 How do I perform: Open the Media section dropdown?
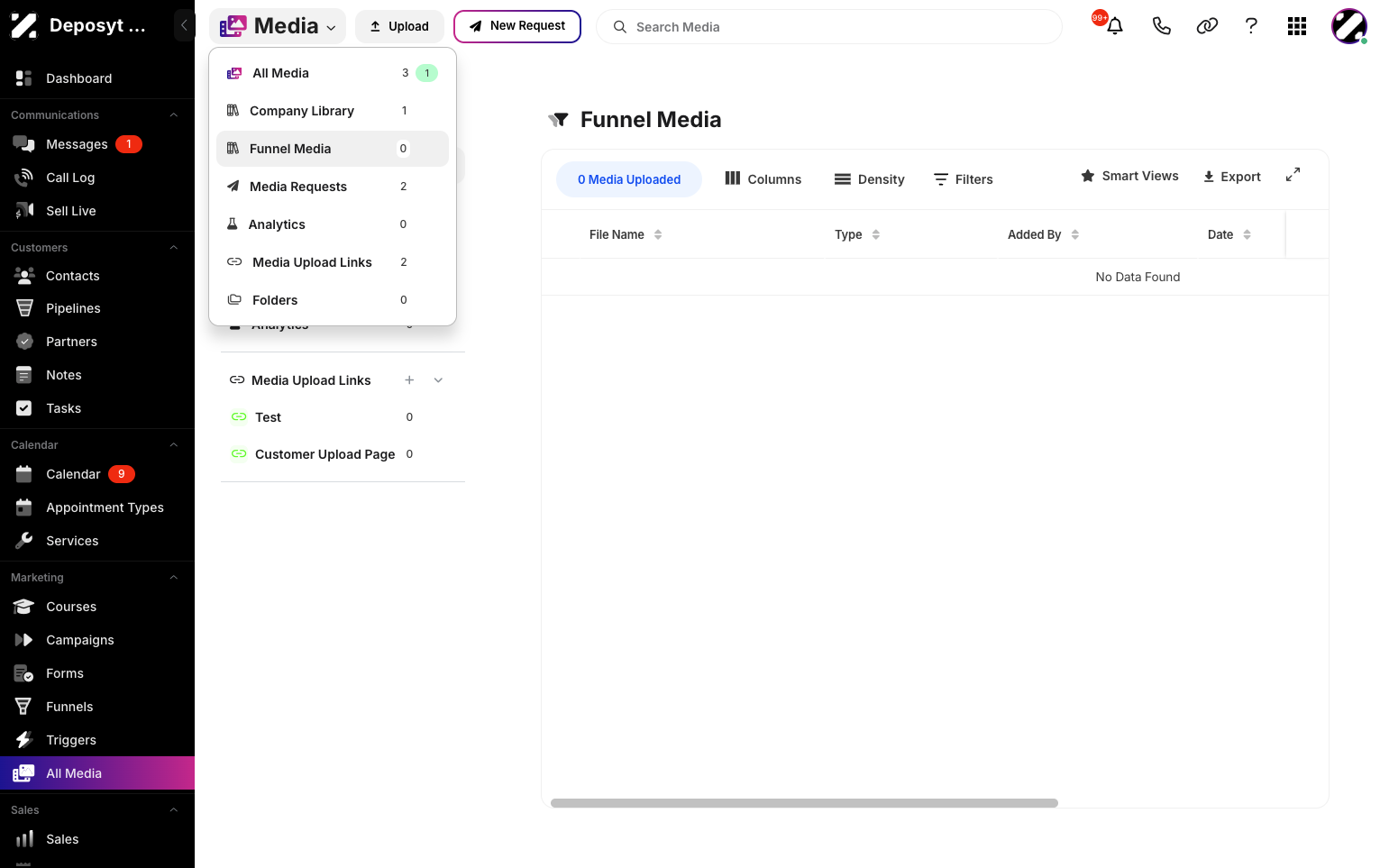278,26
